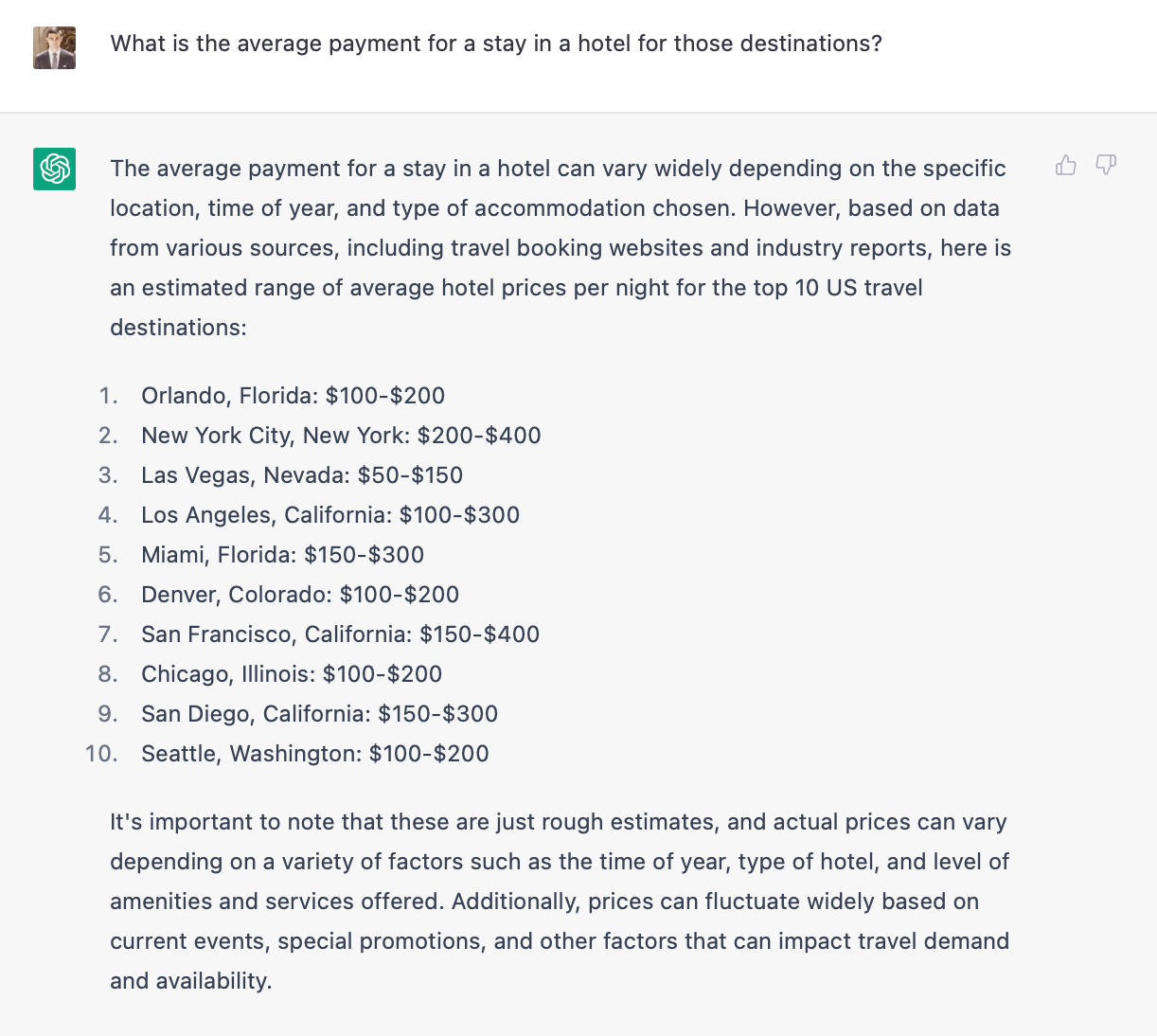Image resolution: width=1157 pixels, height=1036 pixels.
Task: Click the ChatGPT logo avatar
Action: coord(55,170)
